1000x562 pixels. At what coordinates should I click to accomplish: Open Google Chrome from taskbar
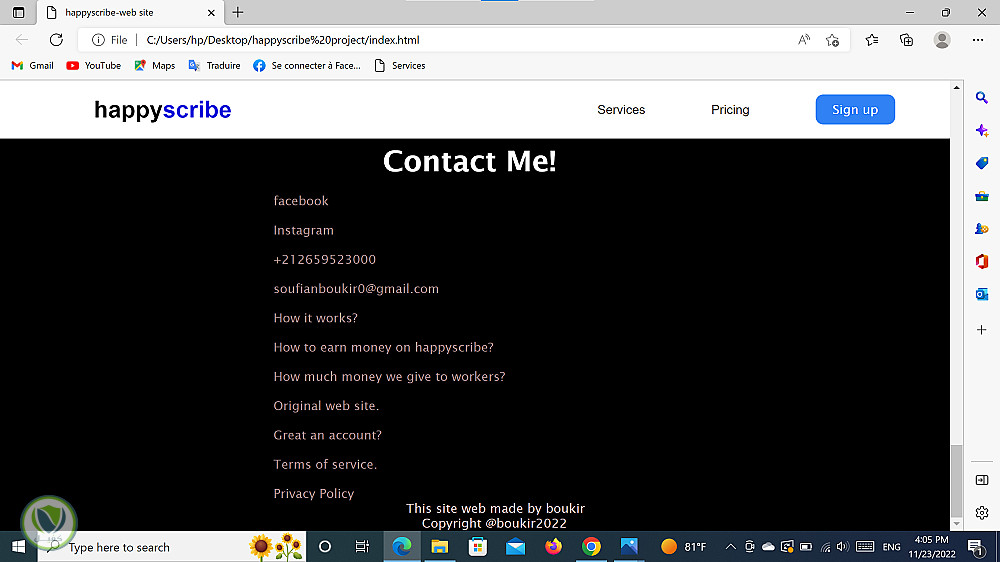591,547
